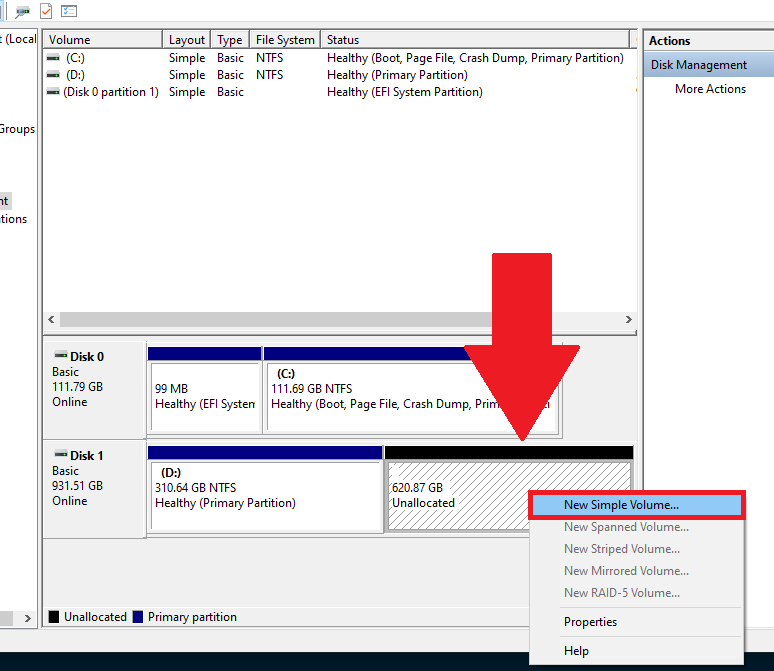Select the (D:) 310.64 GB NTFS partition block

[264, 495]
